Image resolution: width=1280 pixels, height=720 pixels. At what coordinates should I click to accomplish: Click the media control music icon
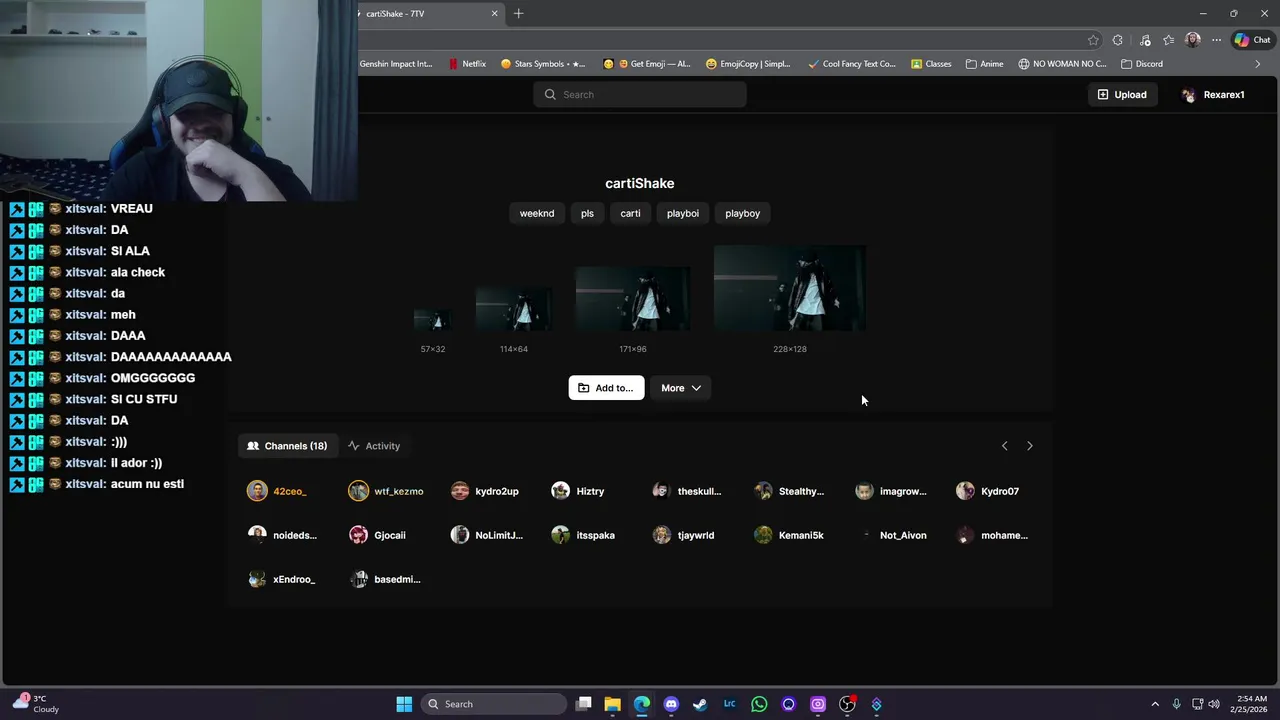point(1145,40)
